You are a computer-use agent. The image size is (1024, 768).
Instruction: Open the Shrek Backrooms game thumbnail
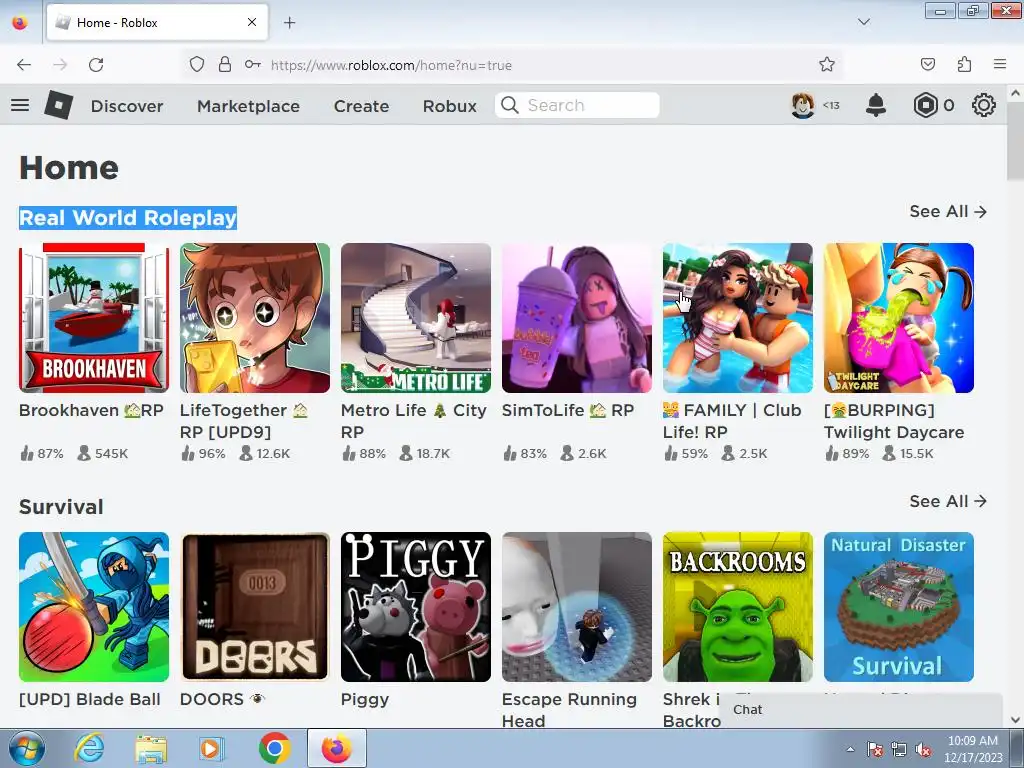[738, 607]
